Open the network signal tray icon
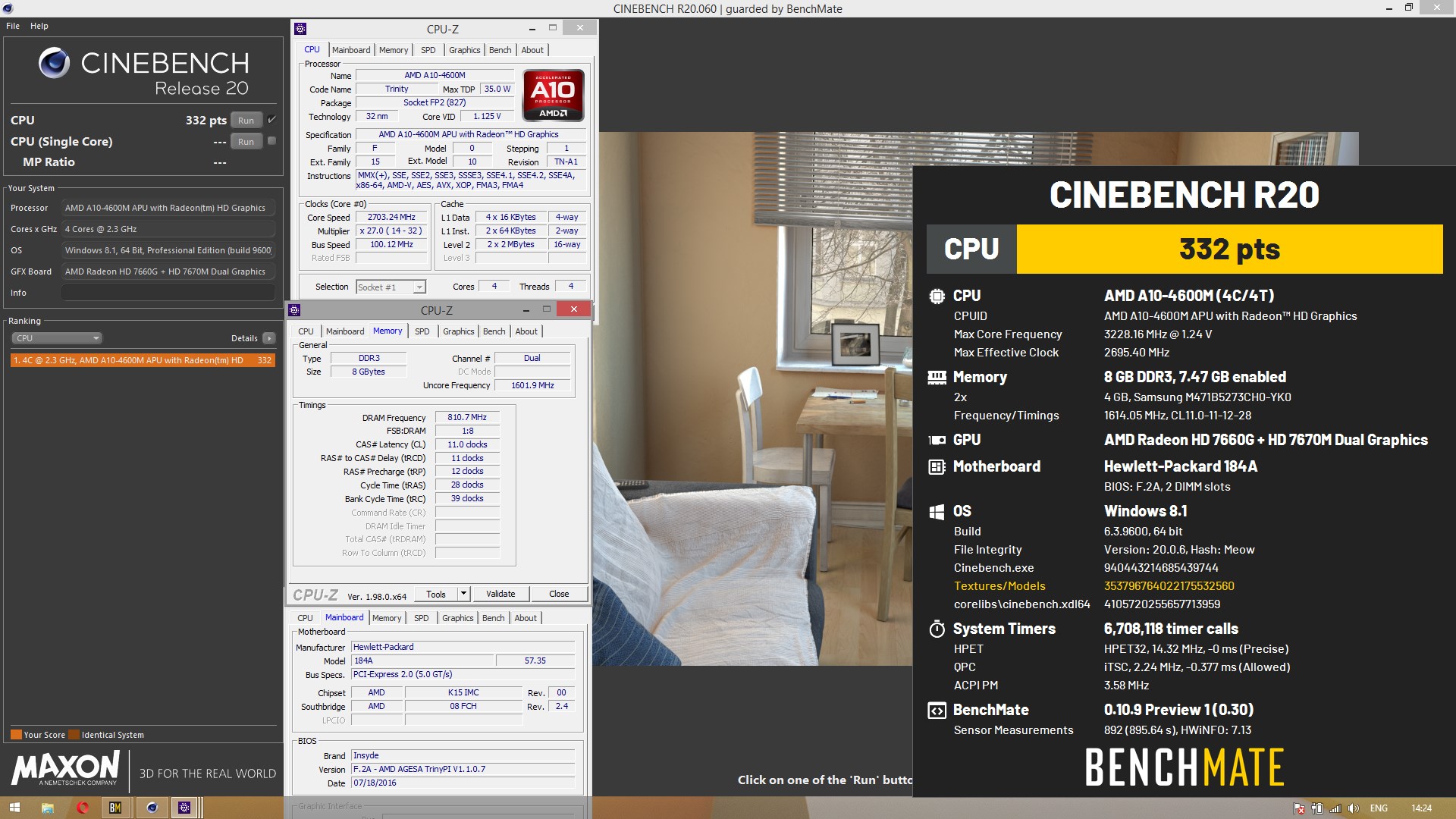Screen dimensions: 1456x819 [1335, 808]
